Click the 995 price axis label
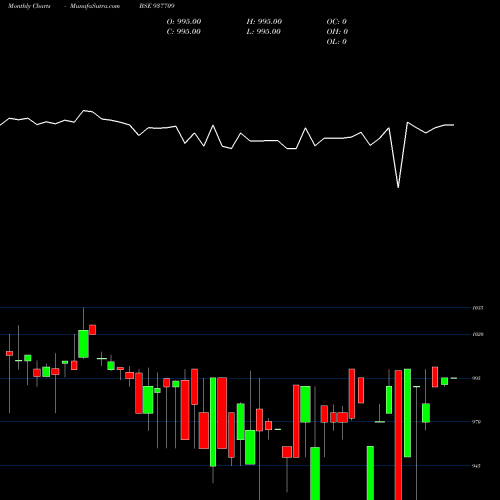This screenshot has width=500, height=500. coord(477,378)
